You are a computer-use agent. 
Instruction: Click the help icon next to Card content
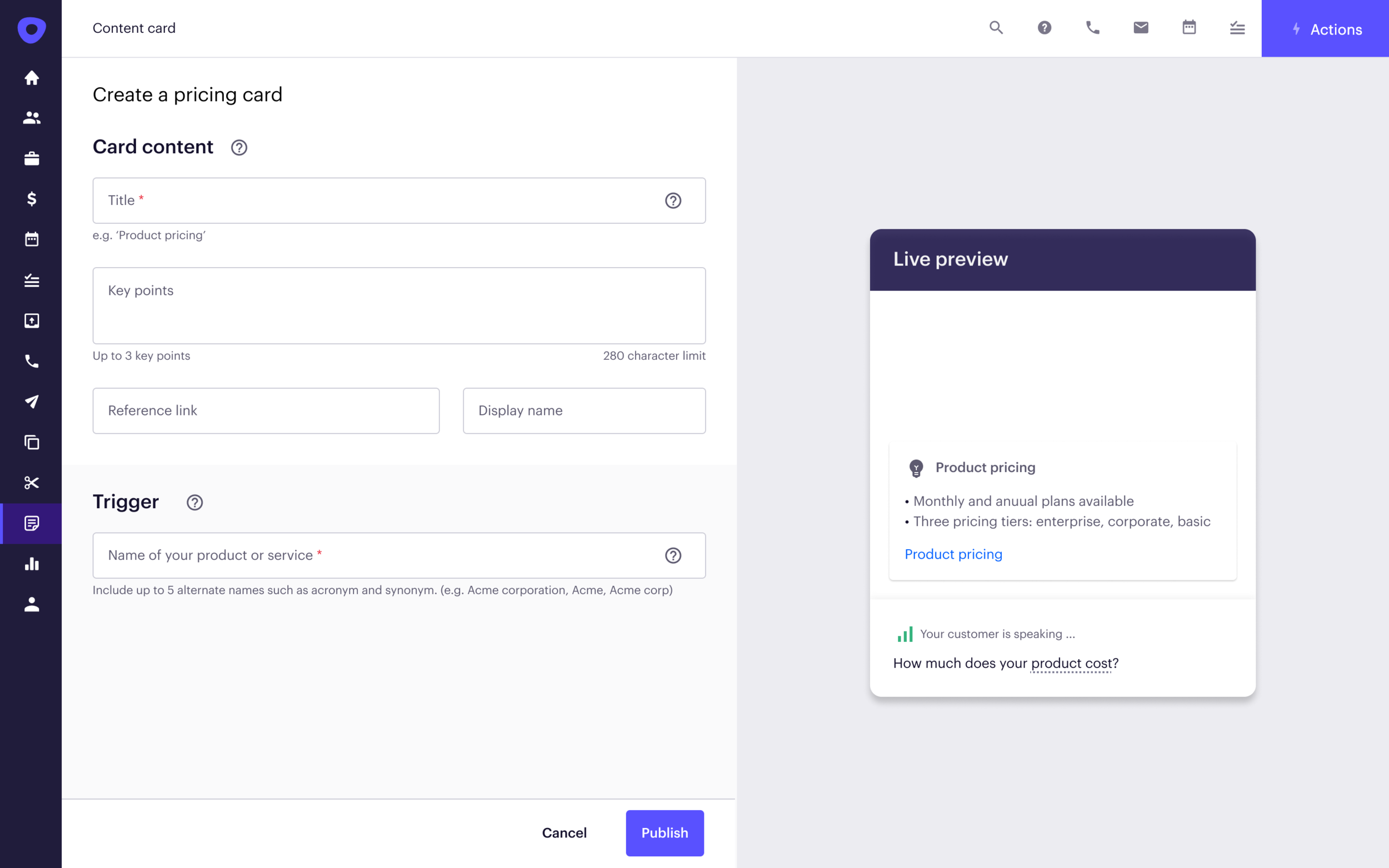tap(238, 148)
